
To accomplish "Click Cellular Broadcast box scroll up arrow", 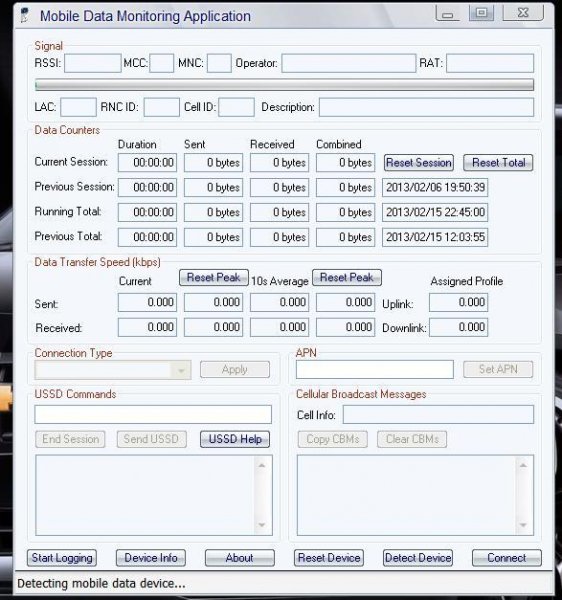I will pyautogui.click(x=523, y=465).
